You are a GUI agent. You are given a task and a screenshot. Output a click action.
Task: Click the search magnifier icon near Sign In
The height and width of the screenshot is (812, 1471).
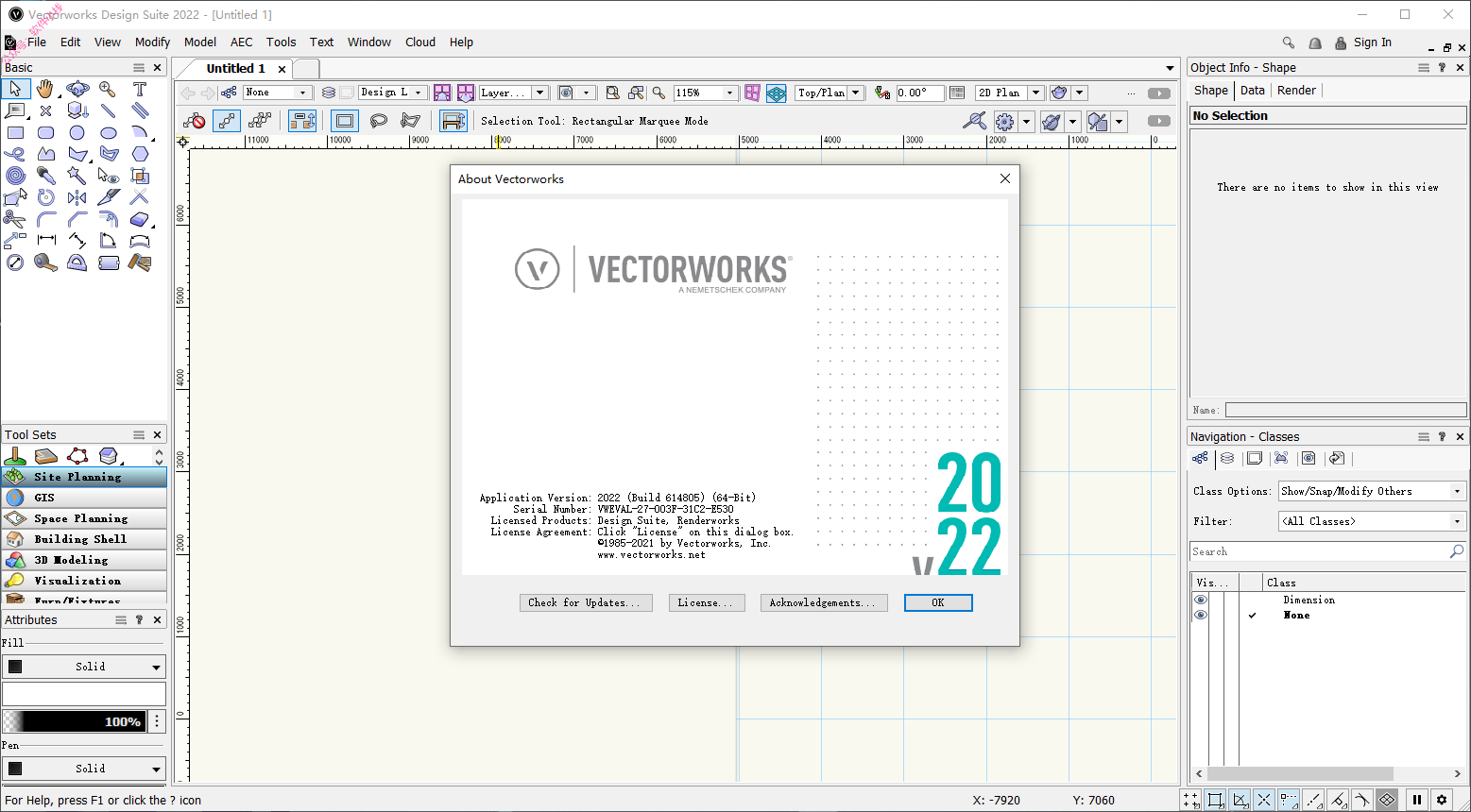1288,42
